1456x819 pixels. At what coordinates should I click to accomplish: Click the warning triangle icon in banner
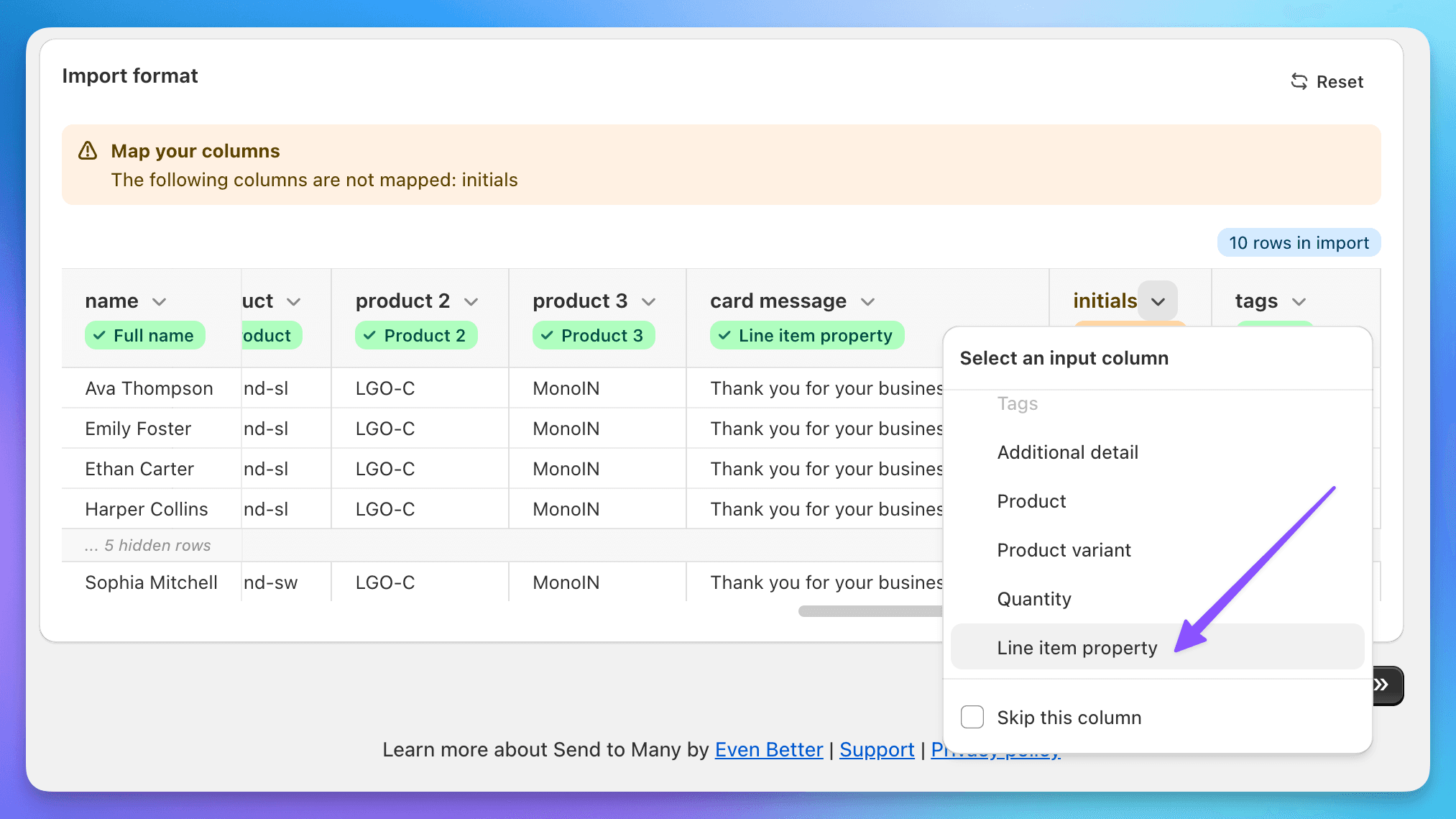(x=88, y=151)
